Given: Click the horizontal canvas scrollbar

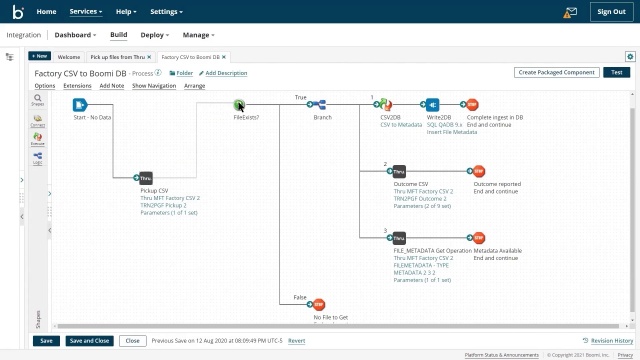Looking at the screenshot, I should click(338, 326).
